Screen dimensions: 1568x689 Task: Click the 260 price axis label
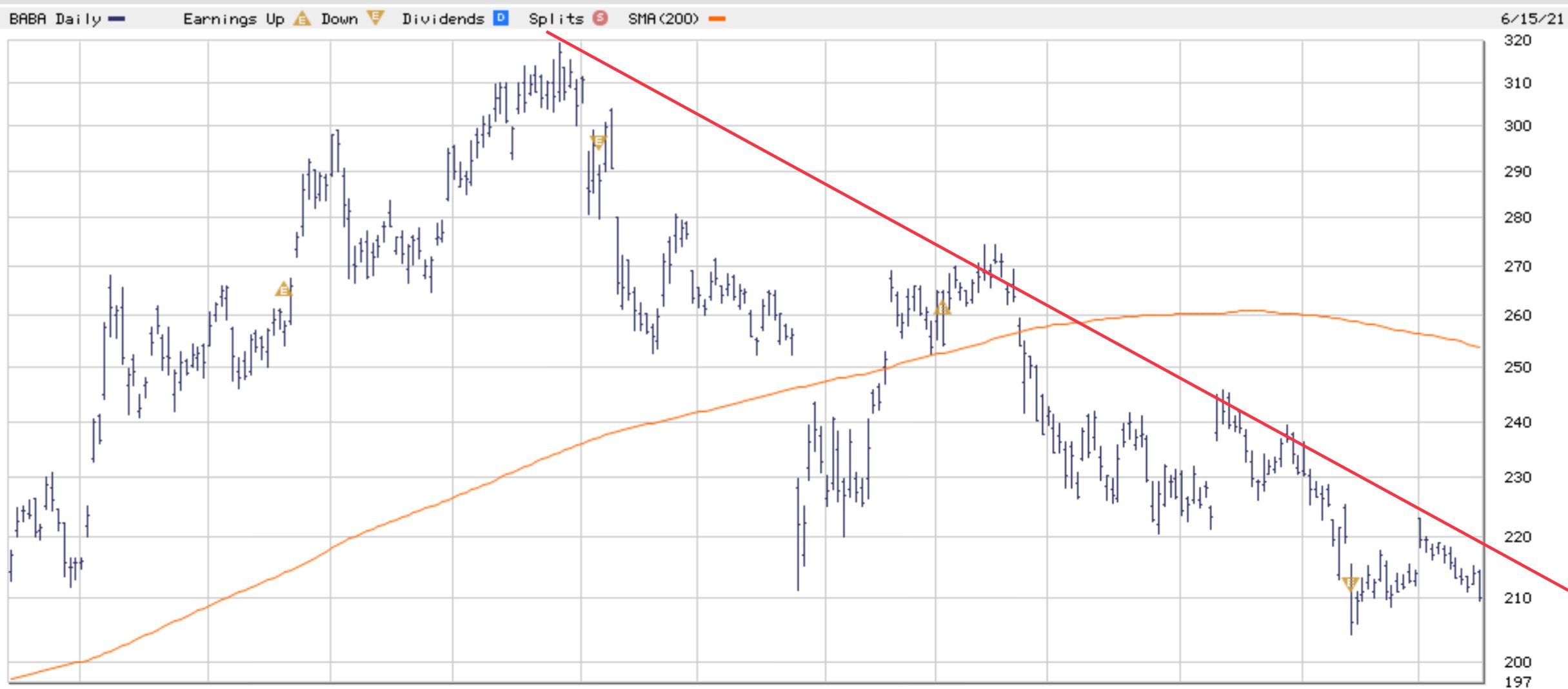pyautogui.click(x=1518, y=315)
